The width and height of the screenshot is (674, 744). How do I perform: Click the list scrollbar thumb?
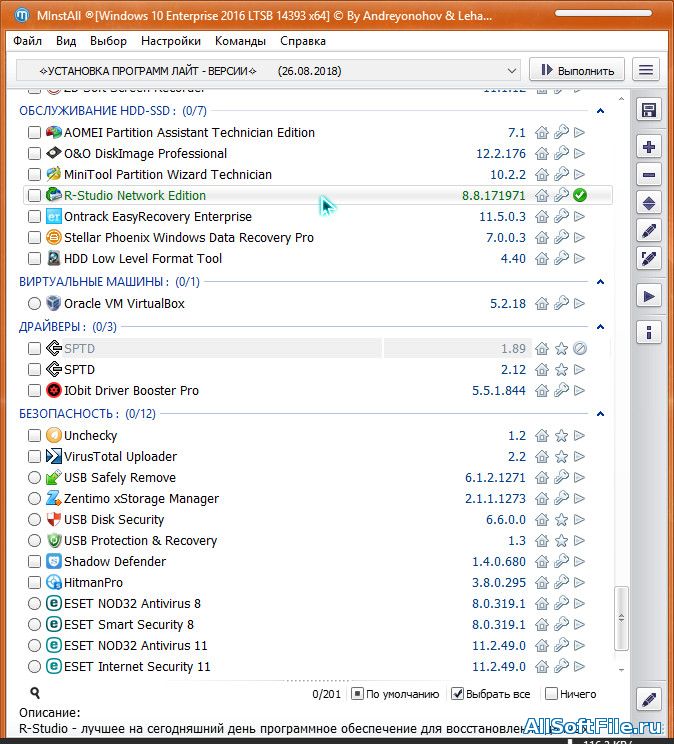[621, 618]
